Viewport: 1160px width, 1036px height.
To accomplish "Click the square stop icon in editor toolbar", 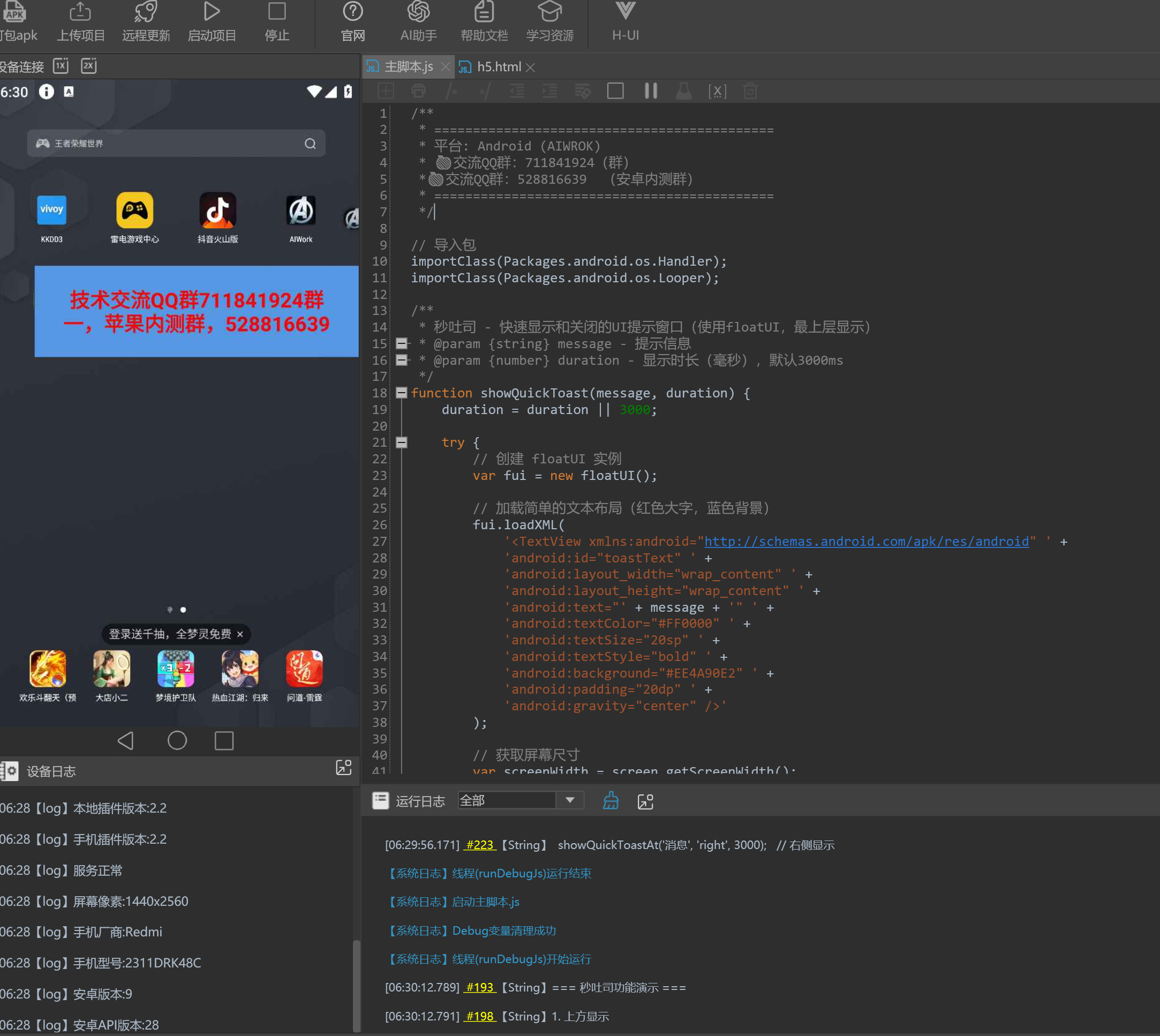I will pyautogui.click(x=615, y=91).
